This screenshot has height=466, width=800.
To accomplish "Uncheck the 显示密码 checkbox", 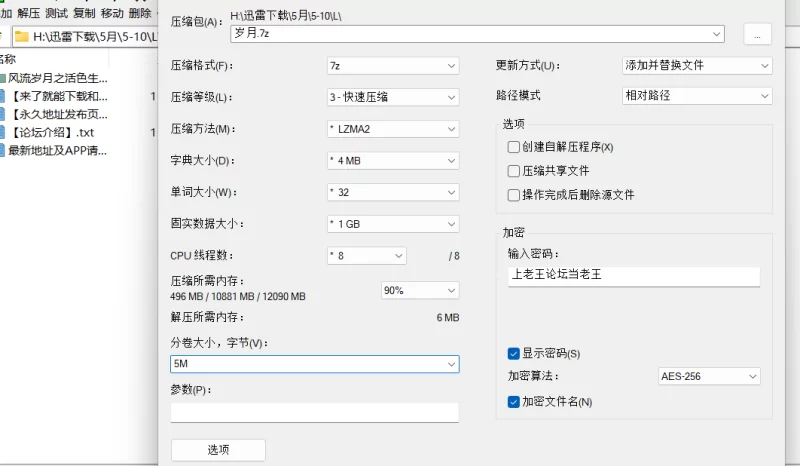I will [514, 353].
